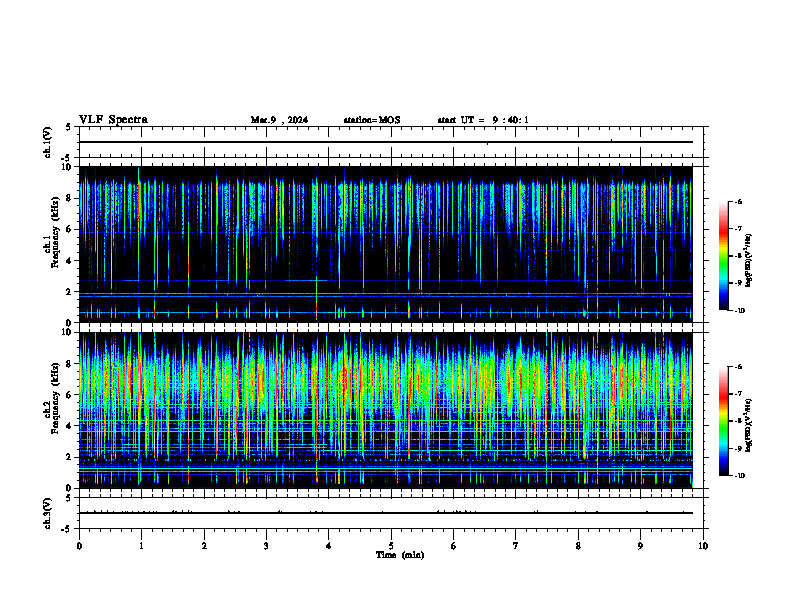The image size is (792, 612).
Task: Click the ch.2 spectrogram "4" kHz tick label
Action: click(70, 426)
